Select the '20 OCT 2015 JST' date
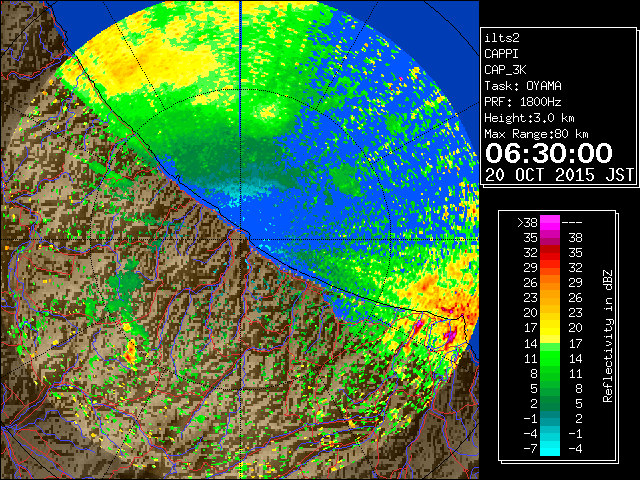The height and width of the screenshot is (480, 640). tap(560, 175)
